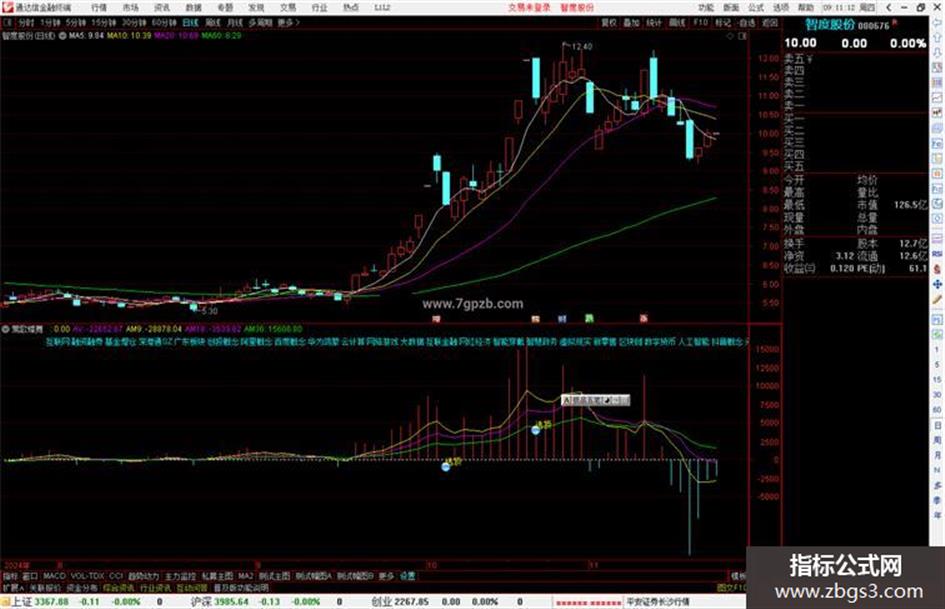The height and width of the screenshot is (609, 945).
Task: Select the CCI indicator tab
Action: click(x=116, y=576)
